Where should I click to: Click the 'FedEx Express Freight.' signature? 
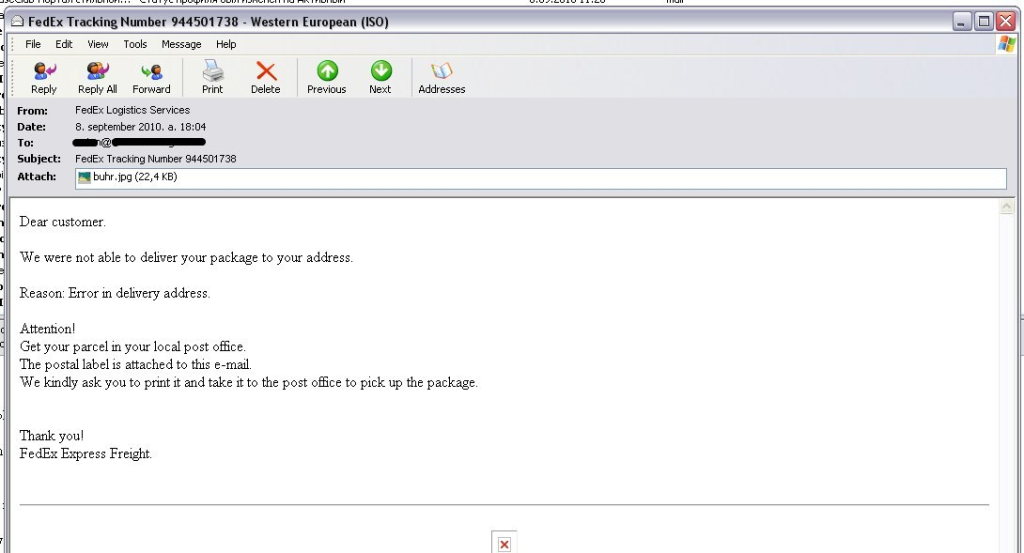coord(86,454)
